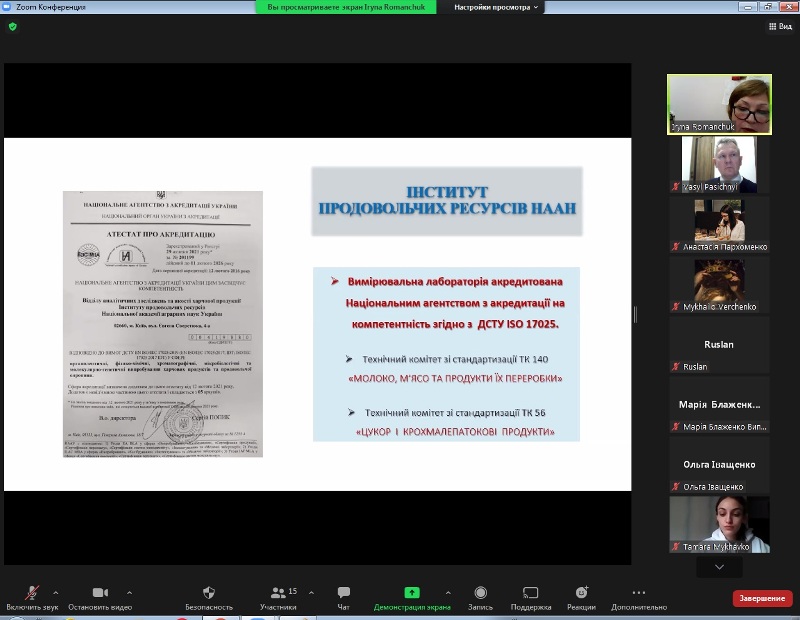This screenshot has width=800, height=620.
Task: Select the Ольга Іващенко participant tile
Action: point(719,464)
